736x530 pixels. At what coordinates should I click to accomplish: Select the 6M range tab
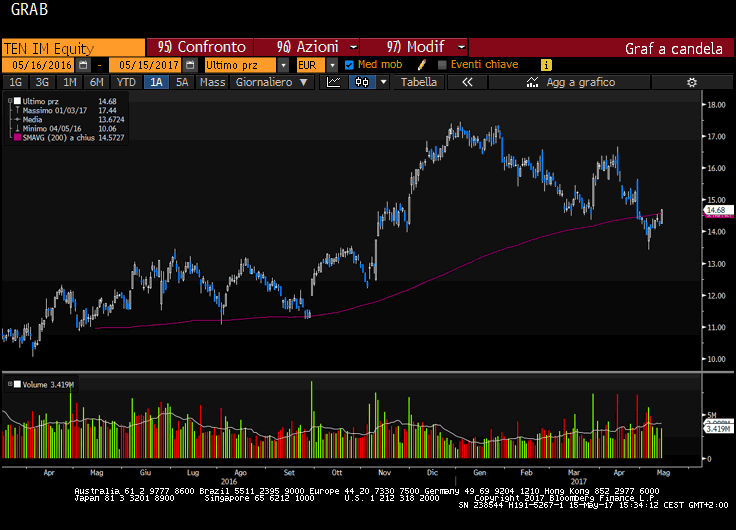(x=97, y=82)
